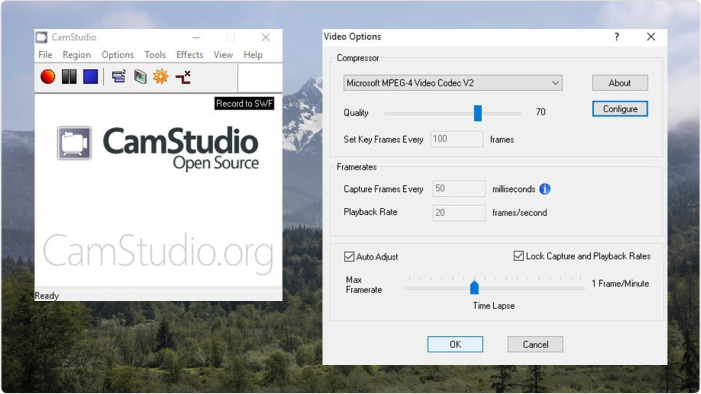The width and height of the screenshot is (701, 394).
Task: Click the 1 Frame/Minute label
Action: coord(620,284)
